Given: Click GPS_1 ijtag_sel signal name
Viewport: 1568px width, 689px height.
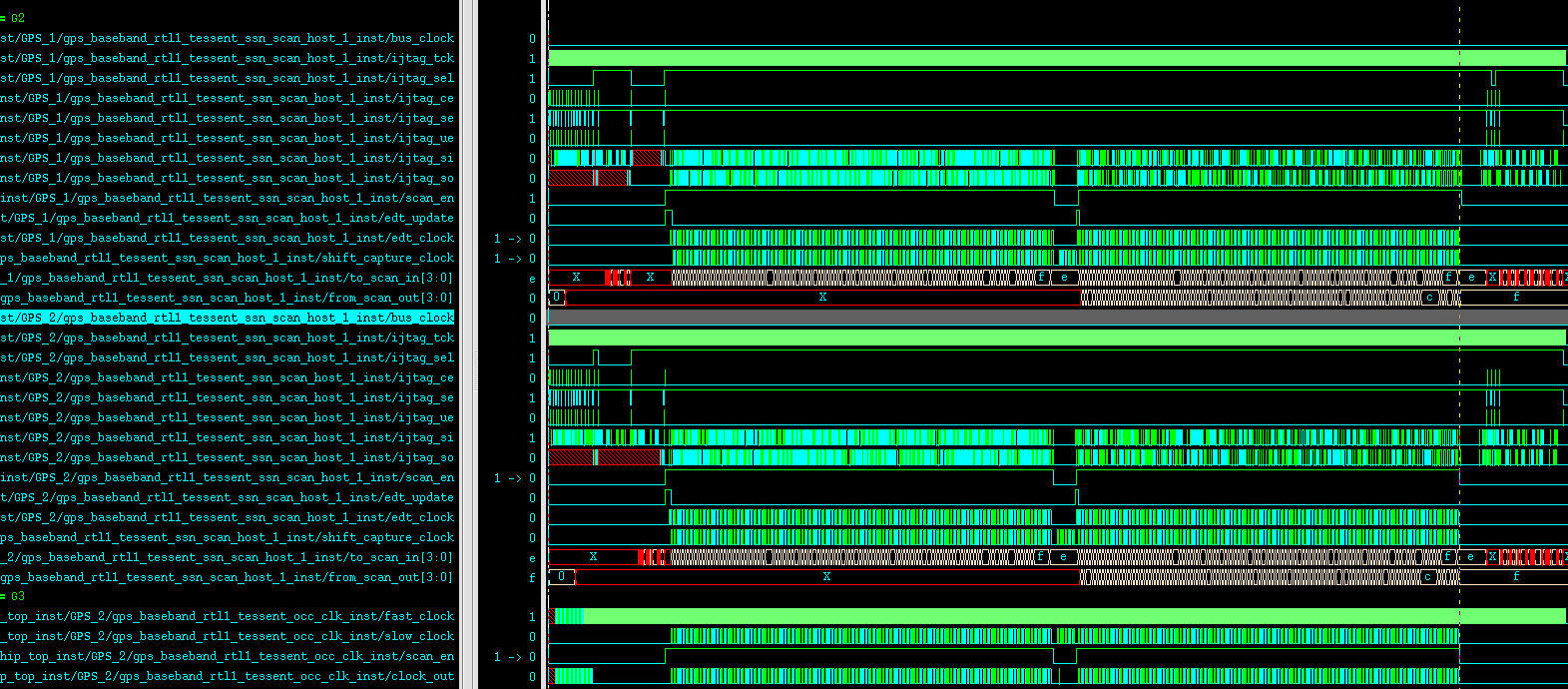Looking at the screenshot, I should (x=228, y=78).
